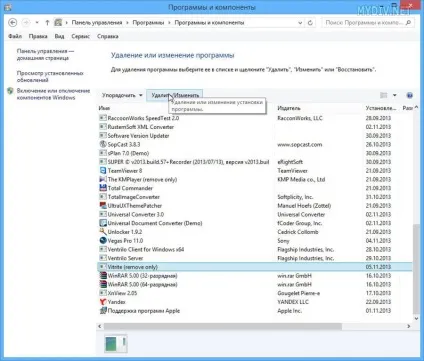The image size is (424, 361).
Task: Select UltraUXThemePatcher icon
Action: point(103,205)
